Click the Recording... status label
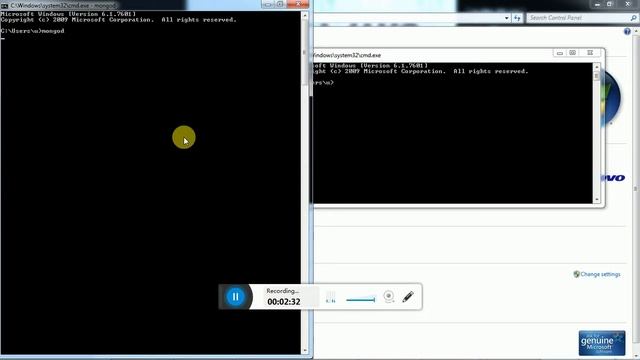The width and height of the screenshot is (640, 360). [282, 291]
